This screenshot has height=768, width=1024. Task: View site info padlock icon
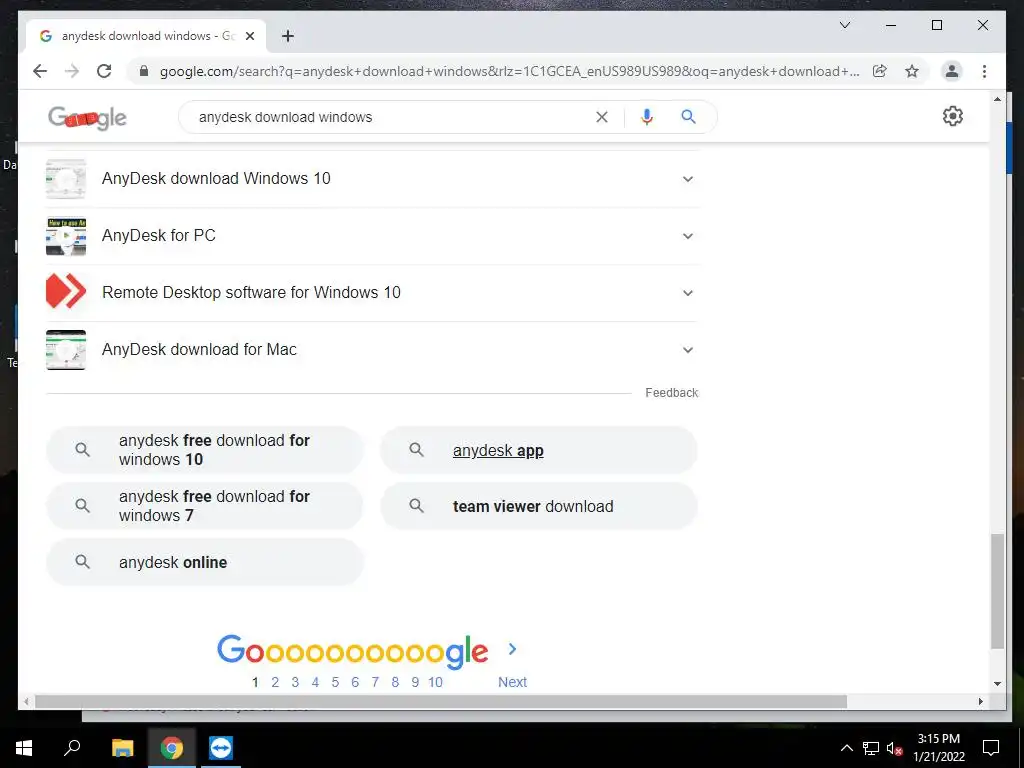click(144, 71)
